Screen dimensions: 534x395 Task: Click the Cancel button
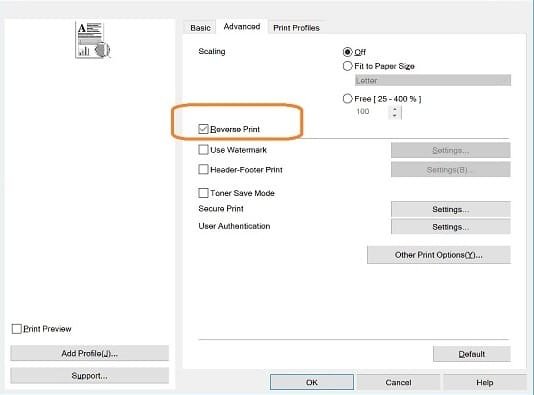point(398,382)
